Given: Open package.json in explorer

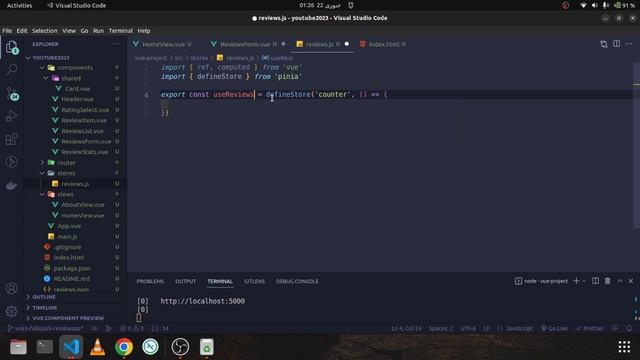Looking at the screenshot, I should pyautogui.click(x=72, y=268).
